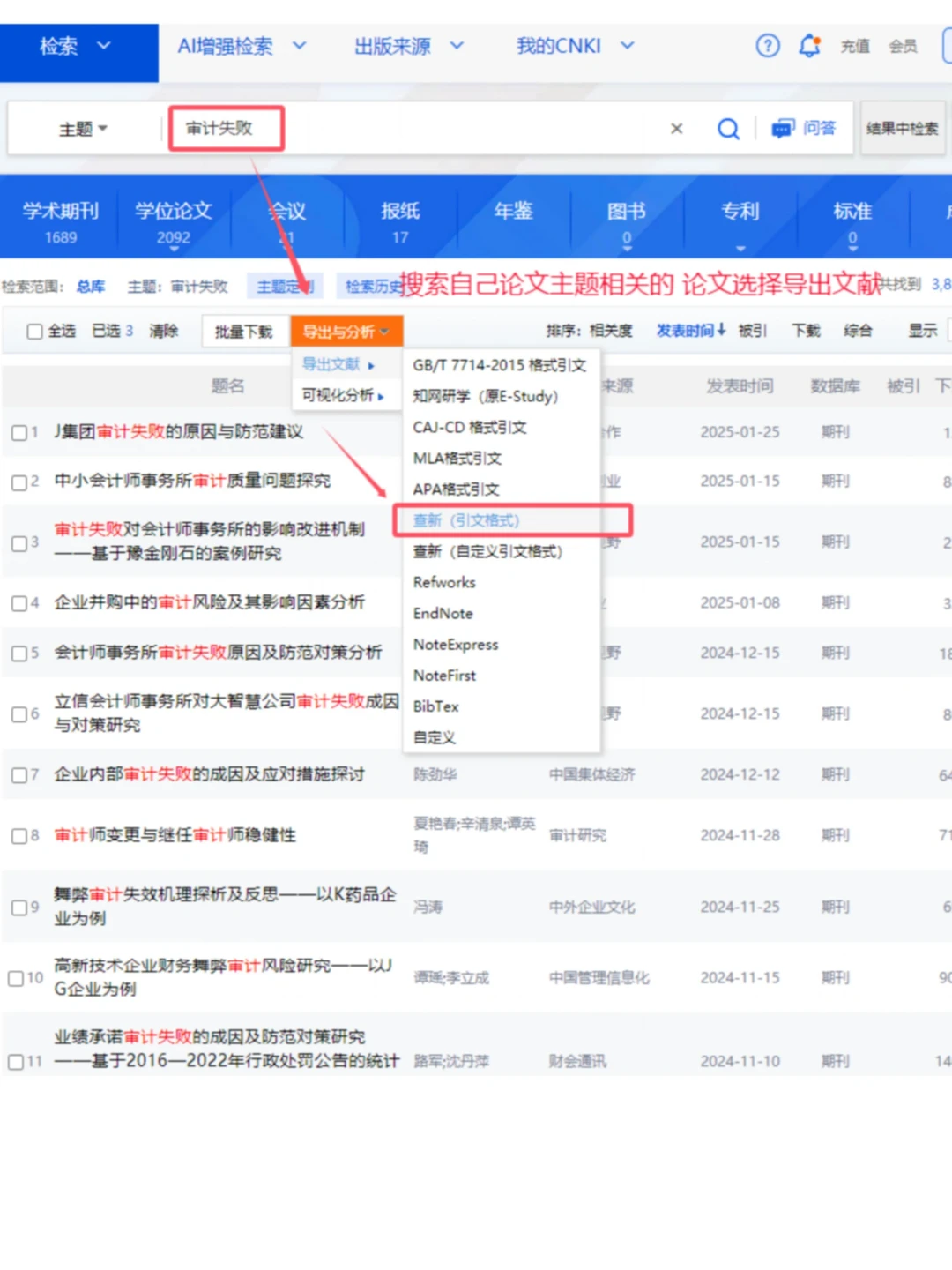
Task: Switch to the 图书 tab
Action: (627, 221)
